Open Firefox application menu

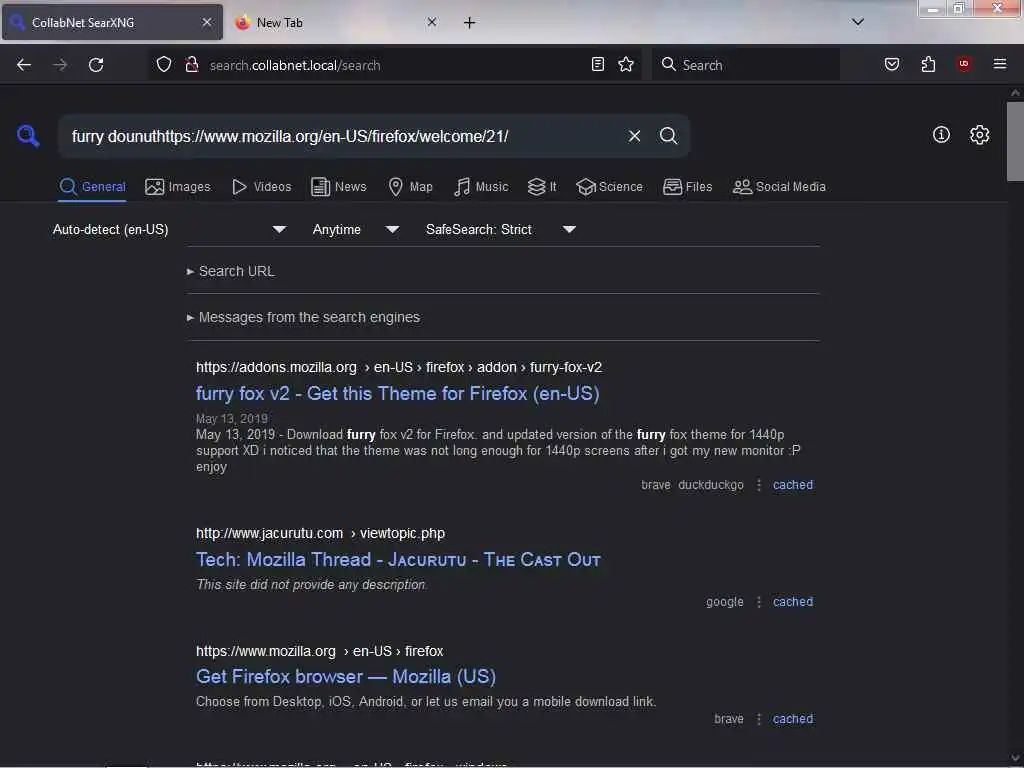pyautogui.click(x=1000, y=64)
